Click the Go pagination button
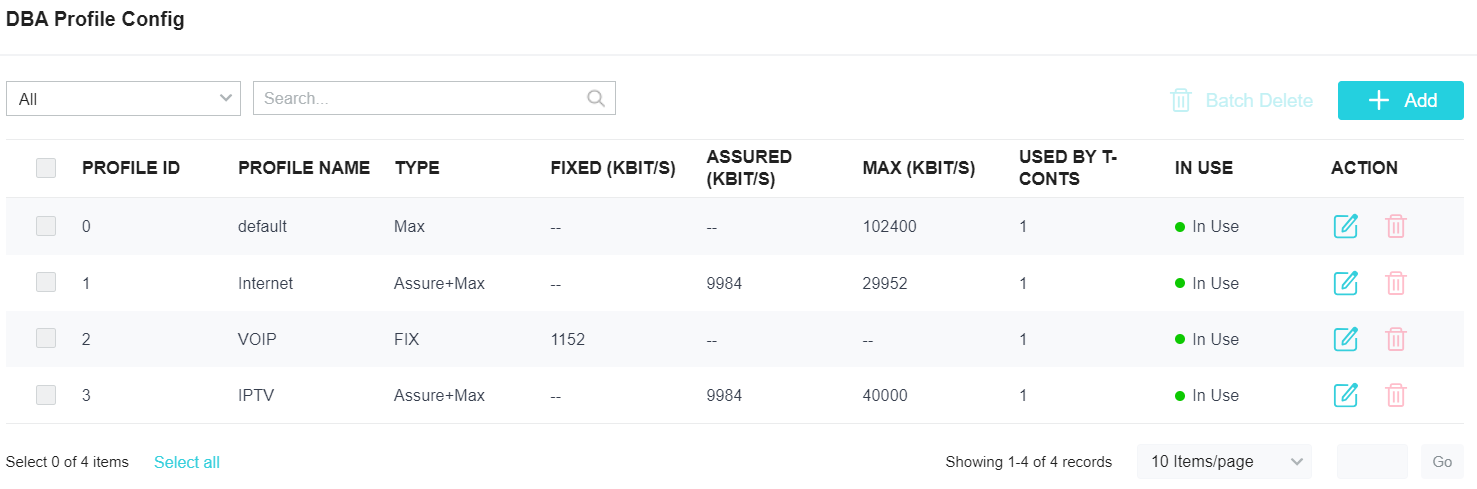Image resolution: width=1477 pixels, height=489 pixels. point(1442,461)
